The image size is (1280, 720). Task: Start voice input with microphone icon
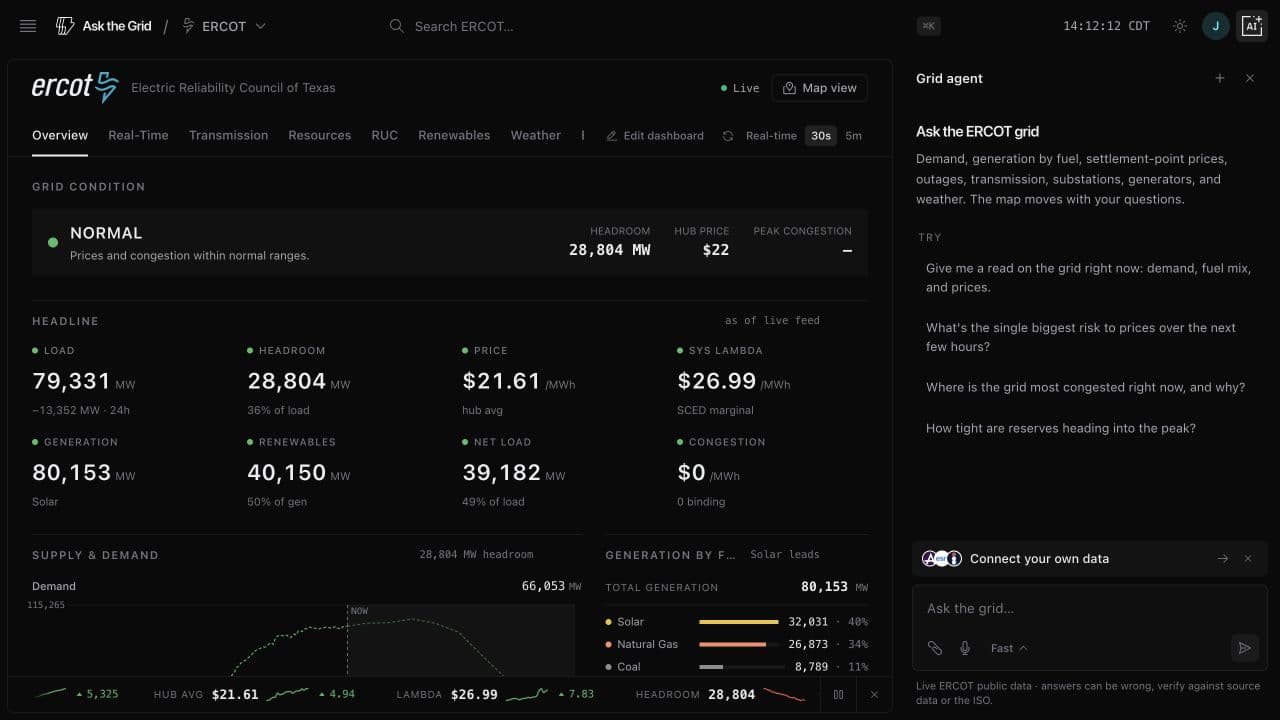click(x=965, y=648)
